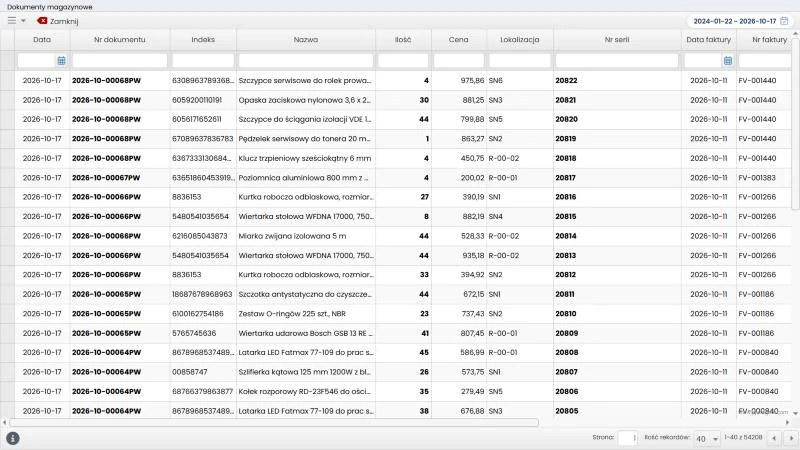This screenshot has height=450, width=800.
Task: Focus the Lokalizacja filter field
Action: [520, 61]
